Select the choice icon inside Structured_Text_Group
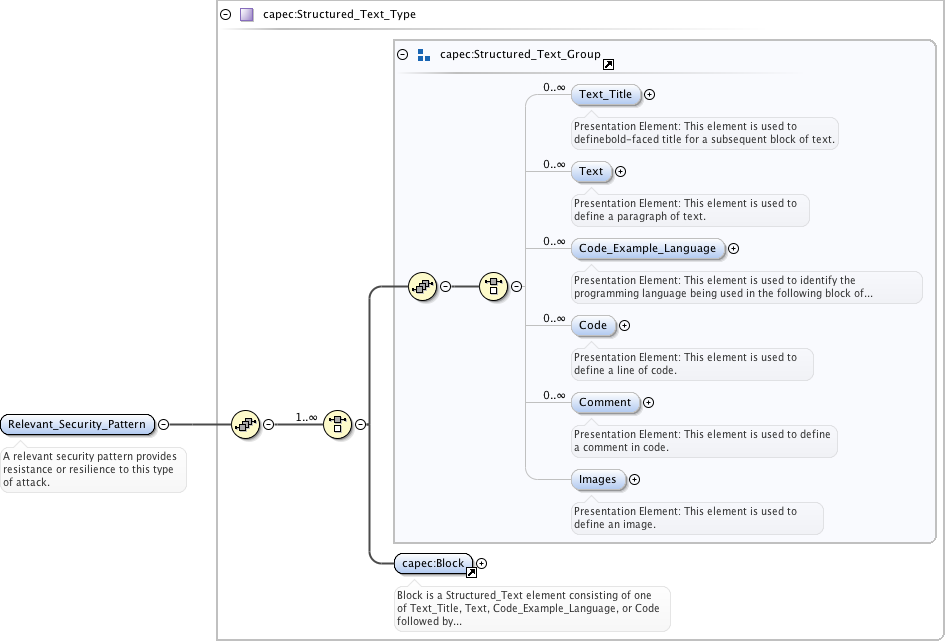This screenshot has width=946, height=642. [494, 286]
